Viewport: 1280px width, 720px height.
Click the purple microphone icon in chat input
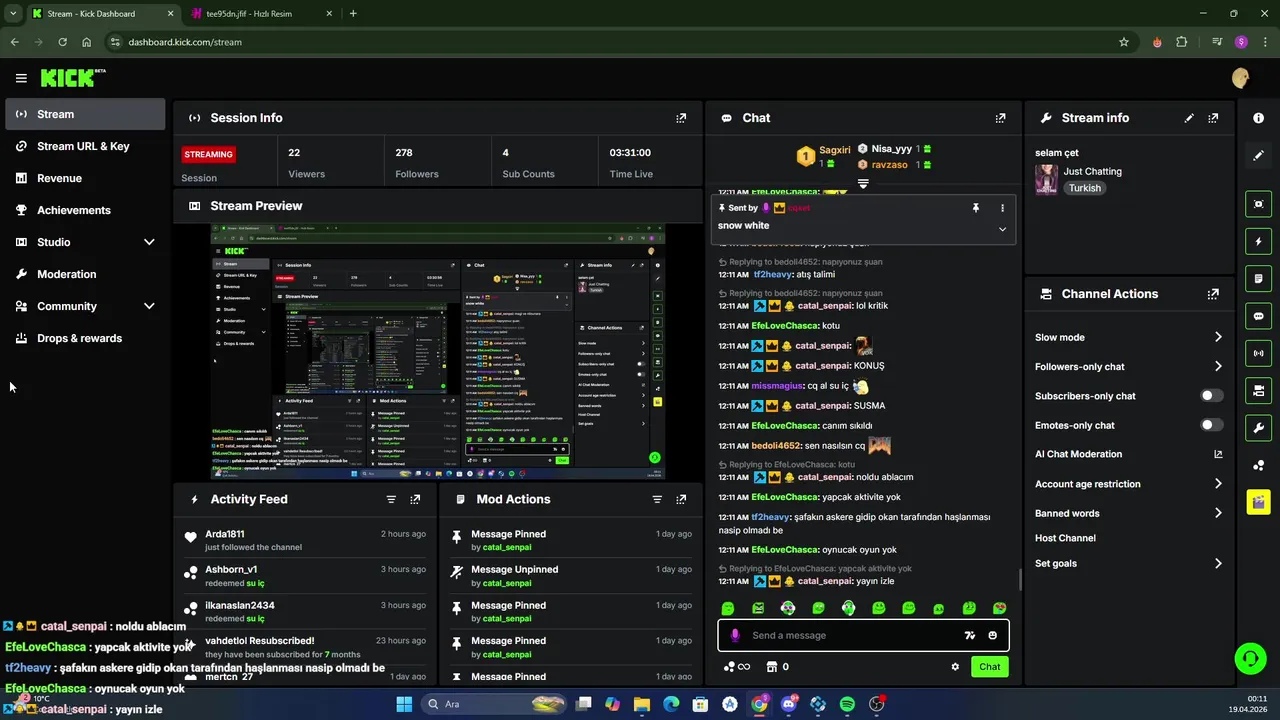tap(735, 635)
